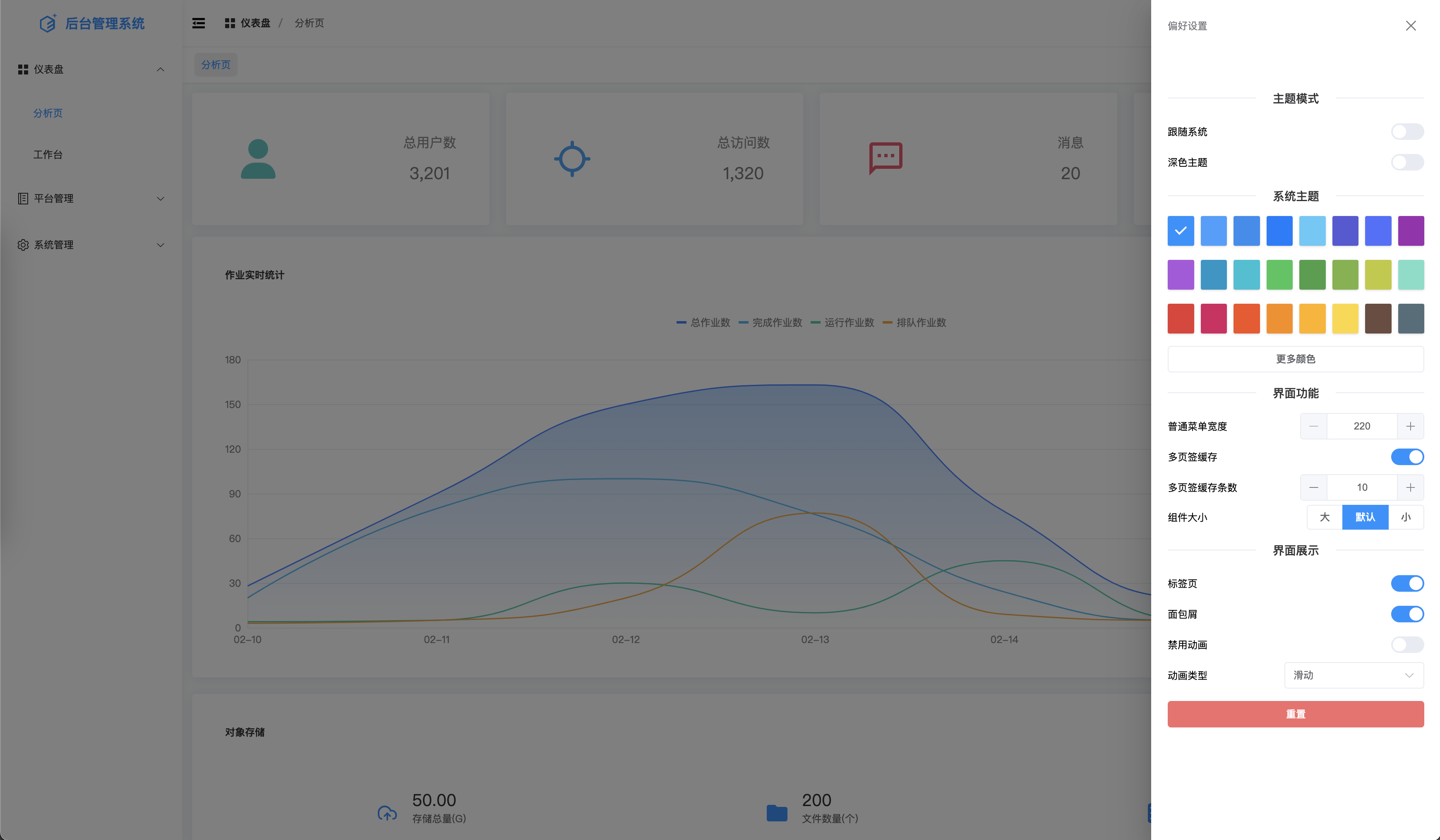This screenshot has width=1440, height=840.
Task: Click the system logo icon
Action: point(48,24)
